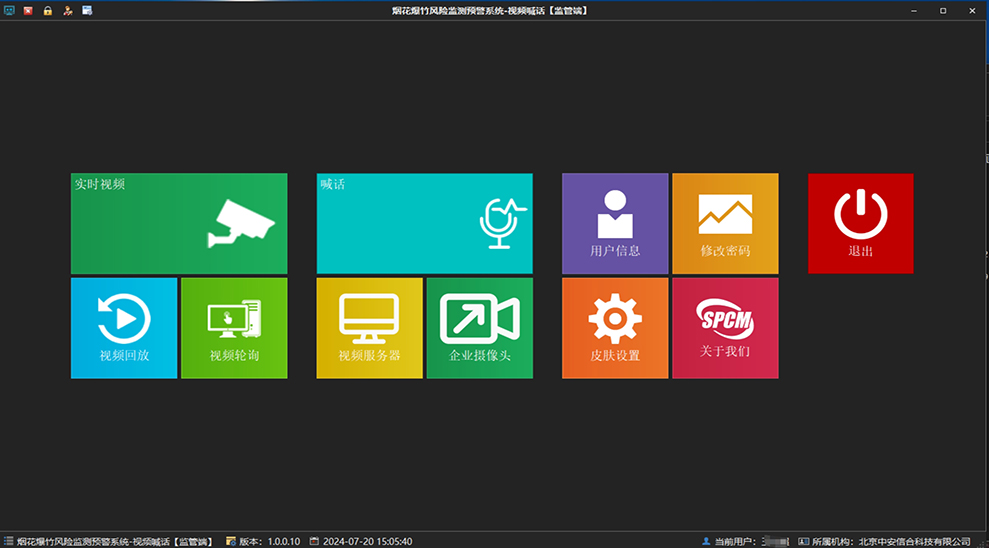This screenshot has height=548, width=989.
Task: Click the 当前用户 current user label in status bar
Action: [x=734, y=541]
